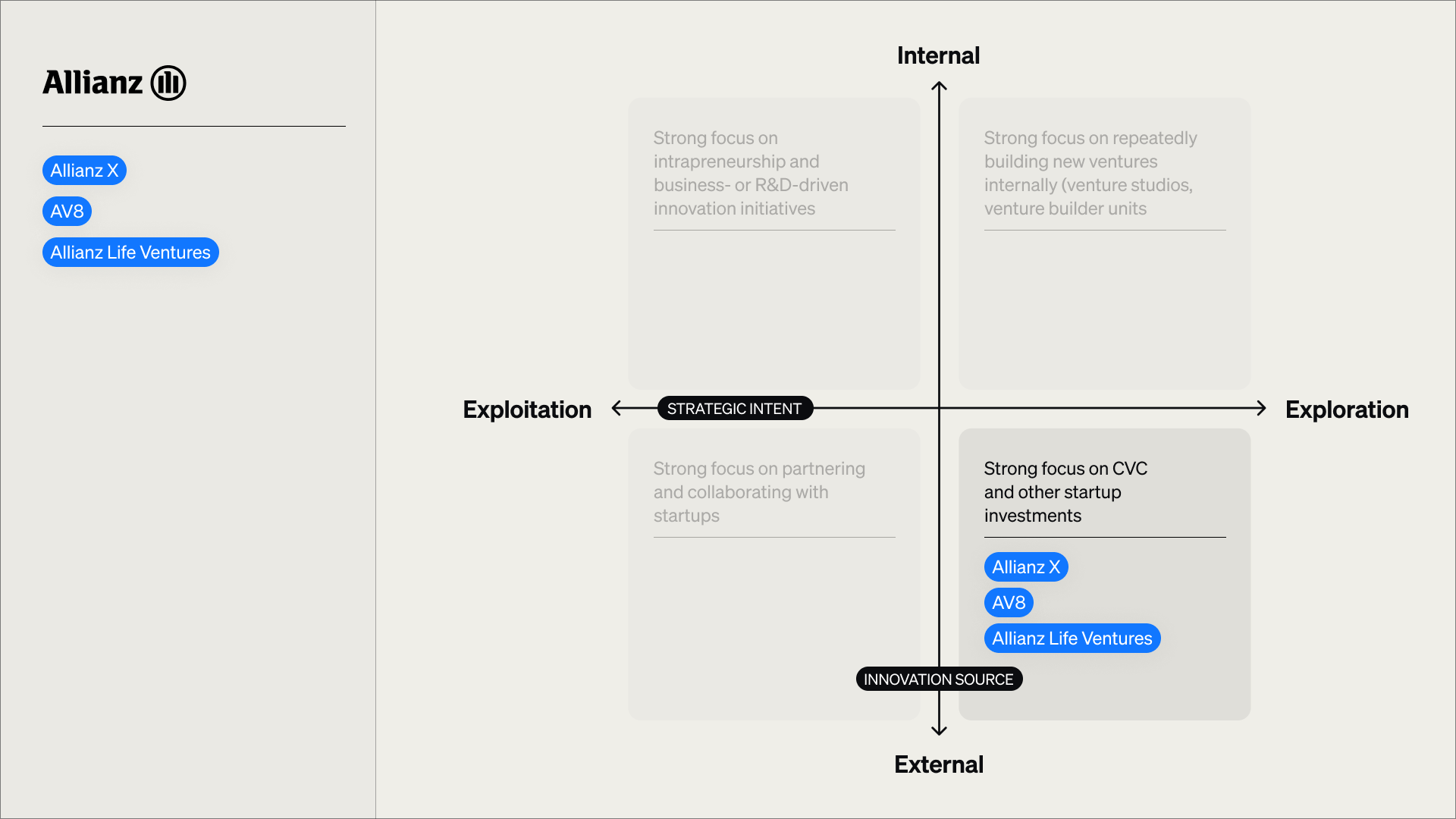Screen dimensions: 1456x819
Task: Click the left arrowhead beside Exploitation
Action: point(617,409)
